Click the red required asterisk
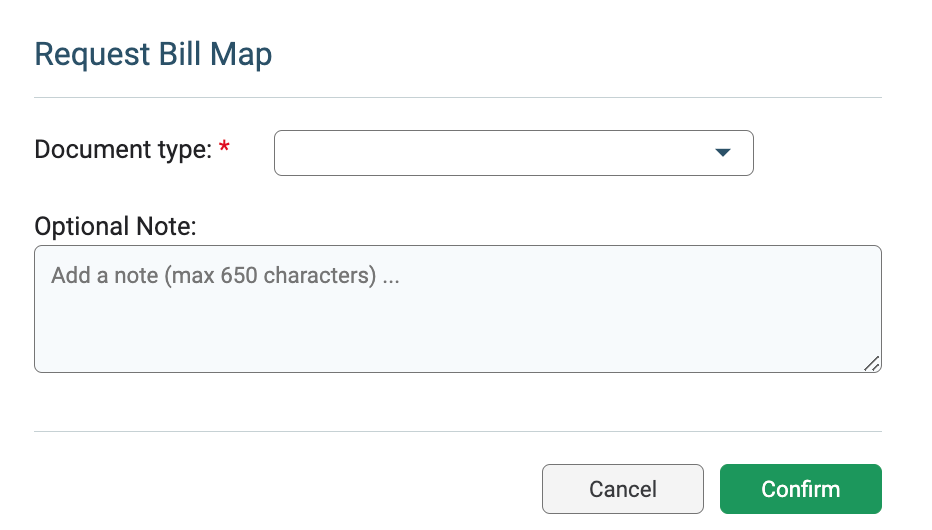The image size is (932, 530). tap(224, 146)
